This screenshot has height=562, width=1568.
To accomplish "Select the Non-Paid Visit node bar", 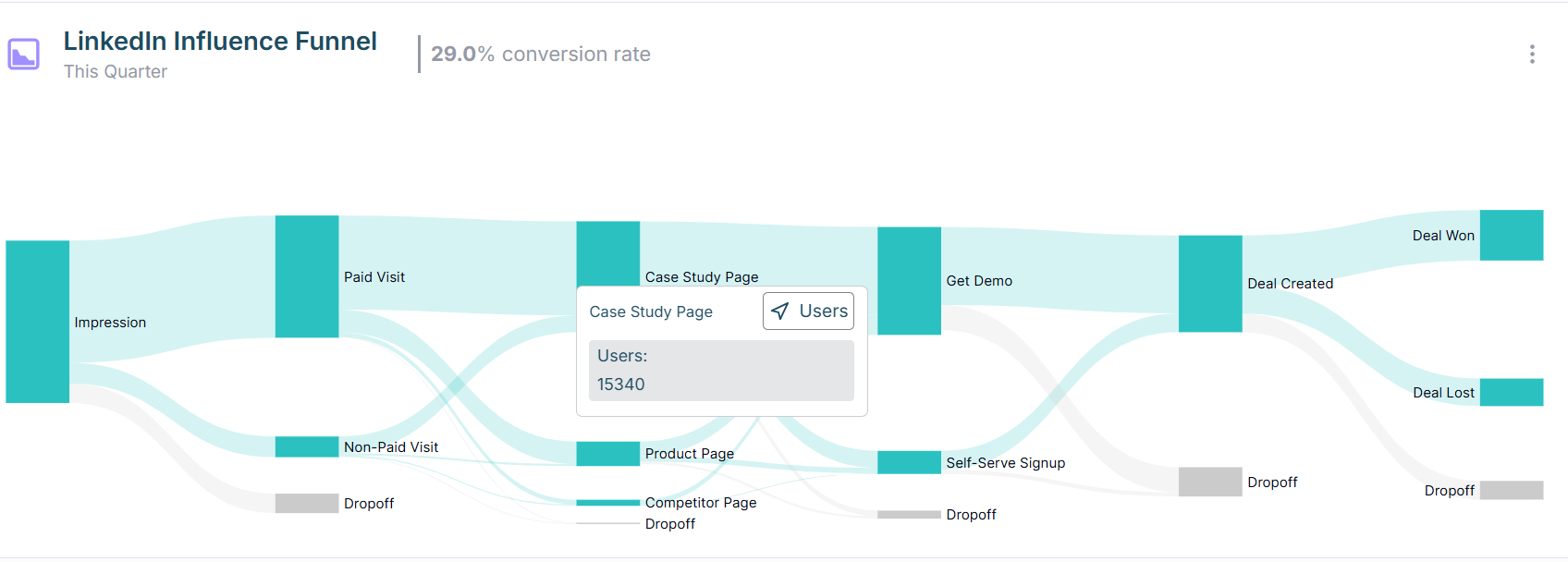I will click(307, 446).
